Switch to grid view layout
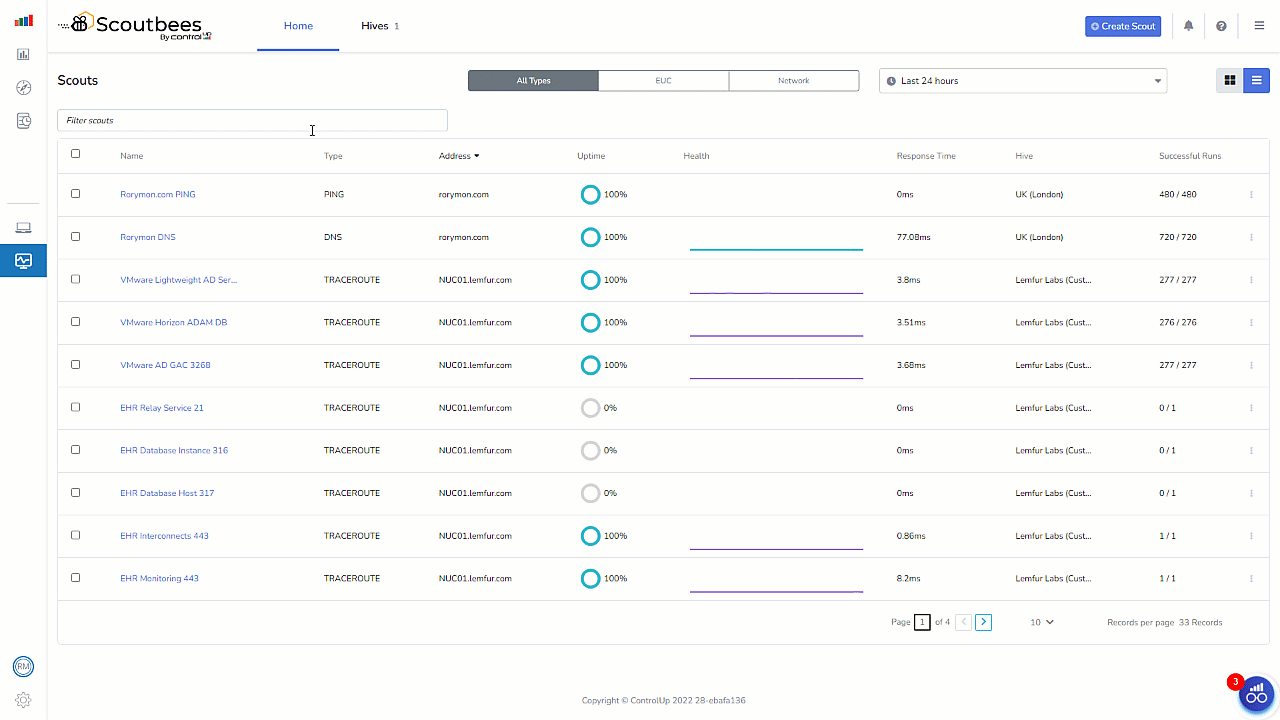 pos(1230,81)
